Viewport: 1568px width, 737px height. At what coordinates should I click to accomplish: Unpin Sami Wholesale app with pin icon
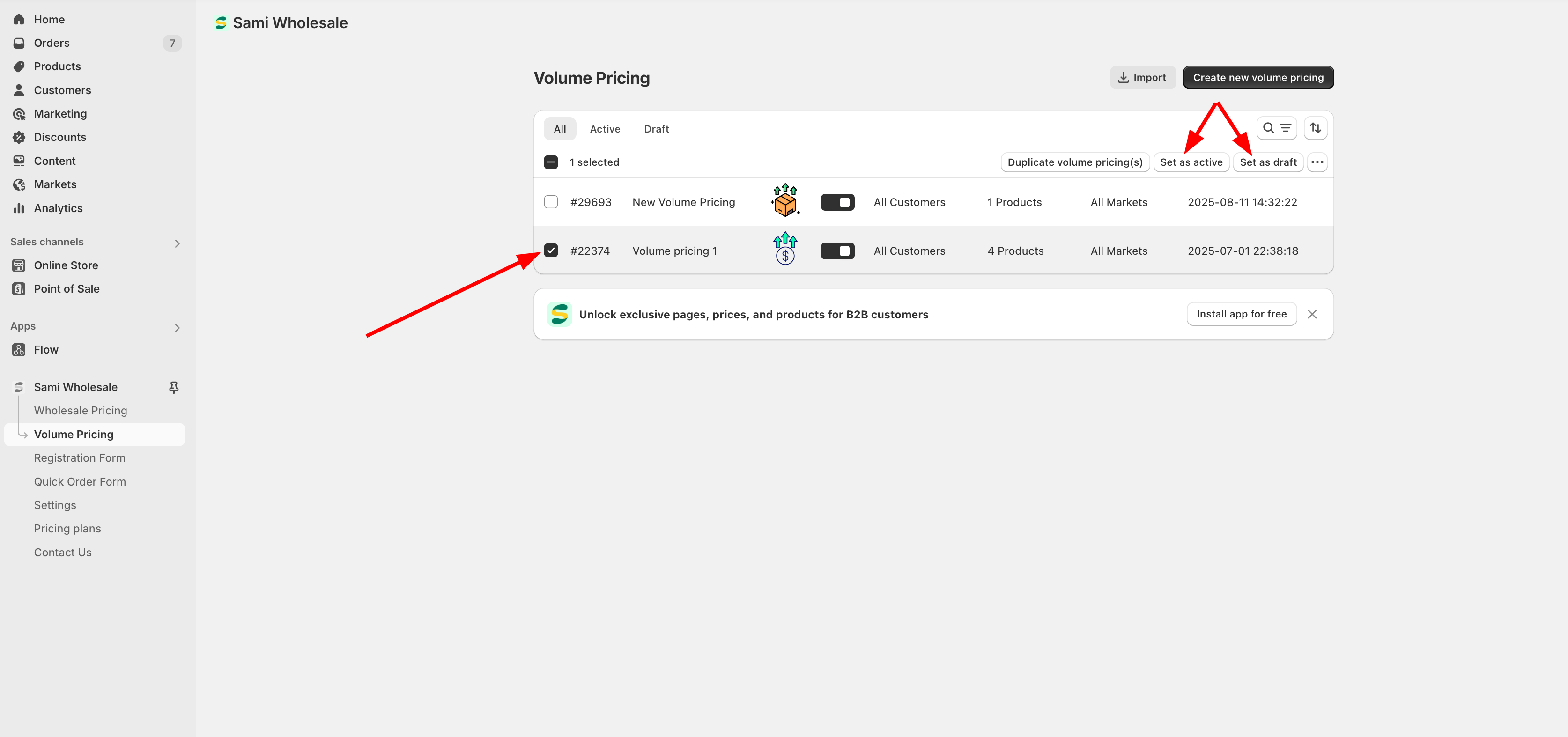click(173, 387)
